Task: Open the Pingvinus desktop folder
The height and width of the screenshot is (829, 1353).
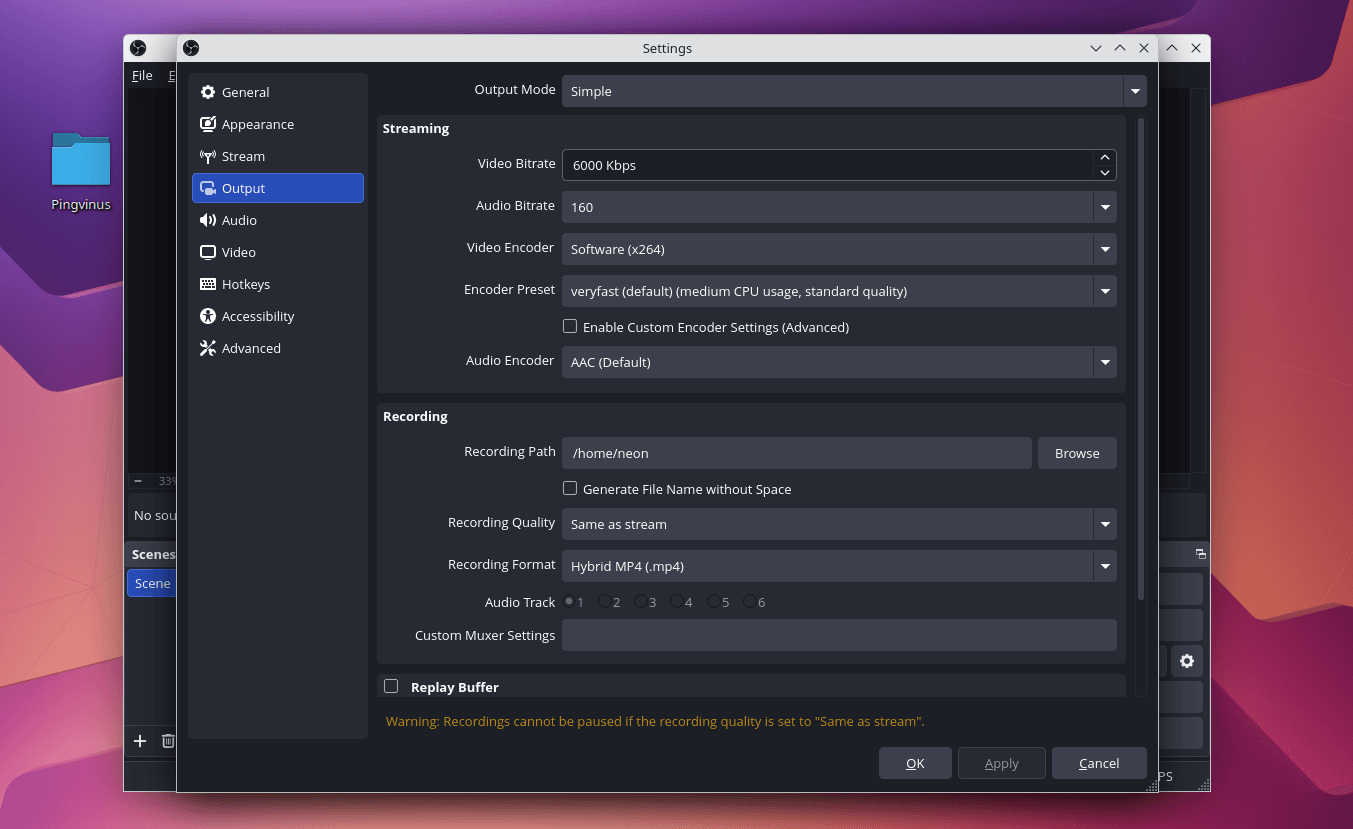Action: pyautogui.click(x=81, y=162)
